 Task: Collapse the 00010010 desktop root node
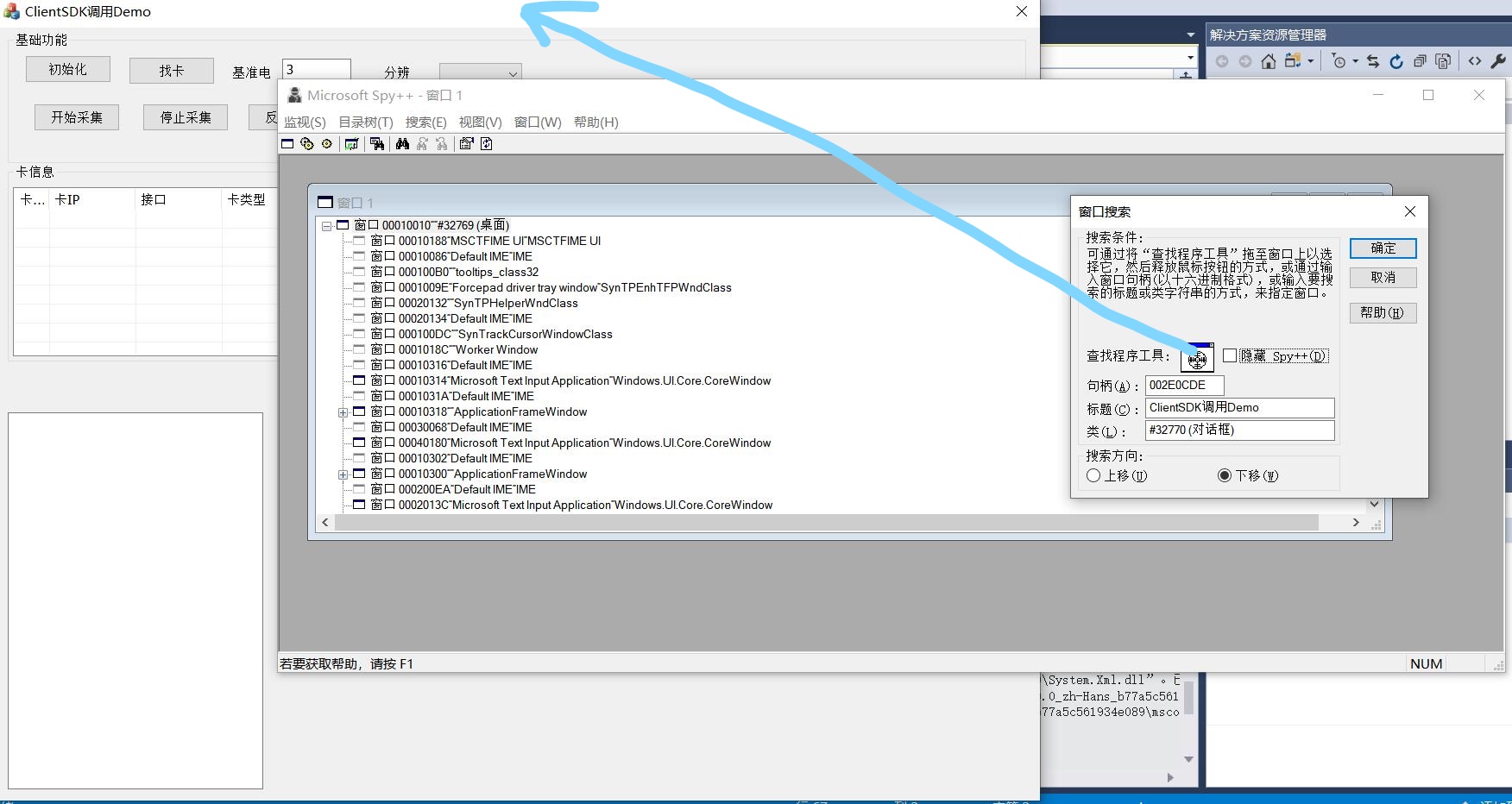[x=328, y=225]
